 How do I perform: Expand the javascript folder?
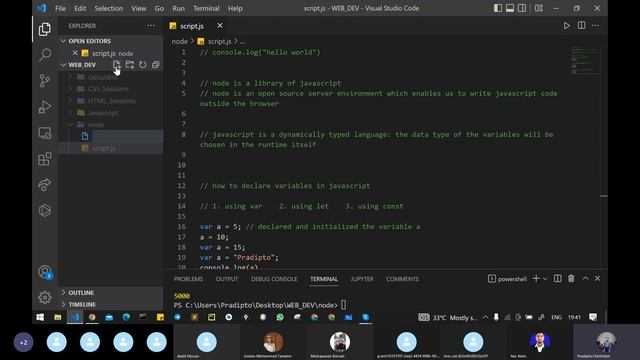(111, 113)
